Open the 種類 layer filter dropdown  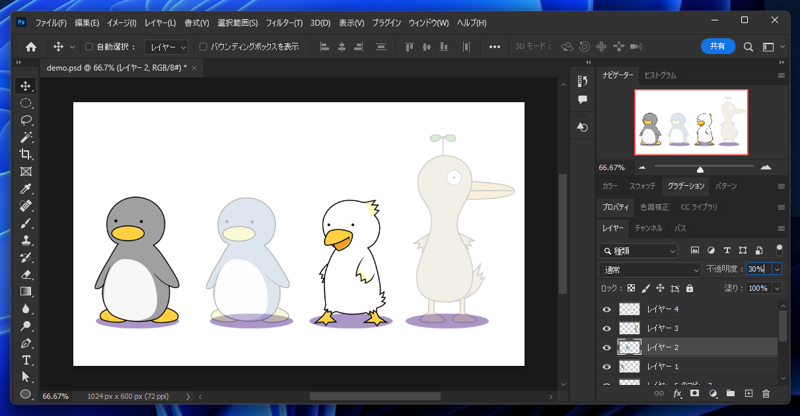click(640, 251)
